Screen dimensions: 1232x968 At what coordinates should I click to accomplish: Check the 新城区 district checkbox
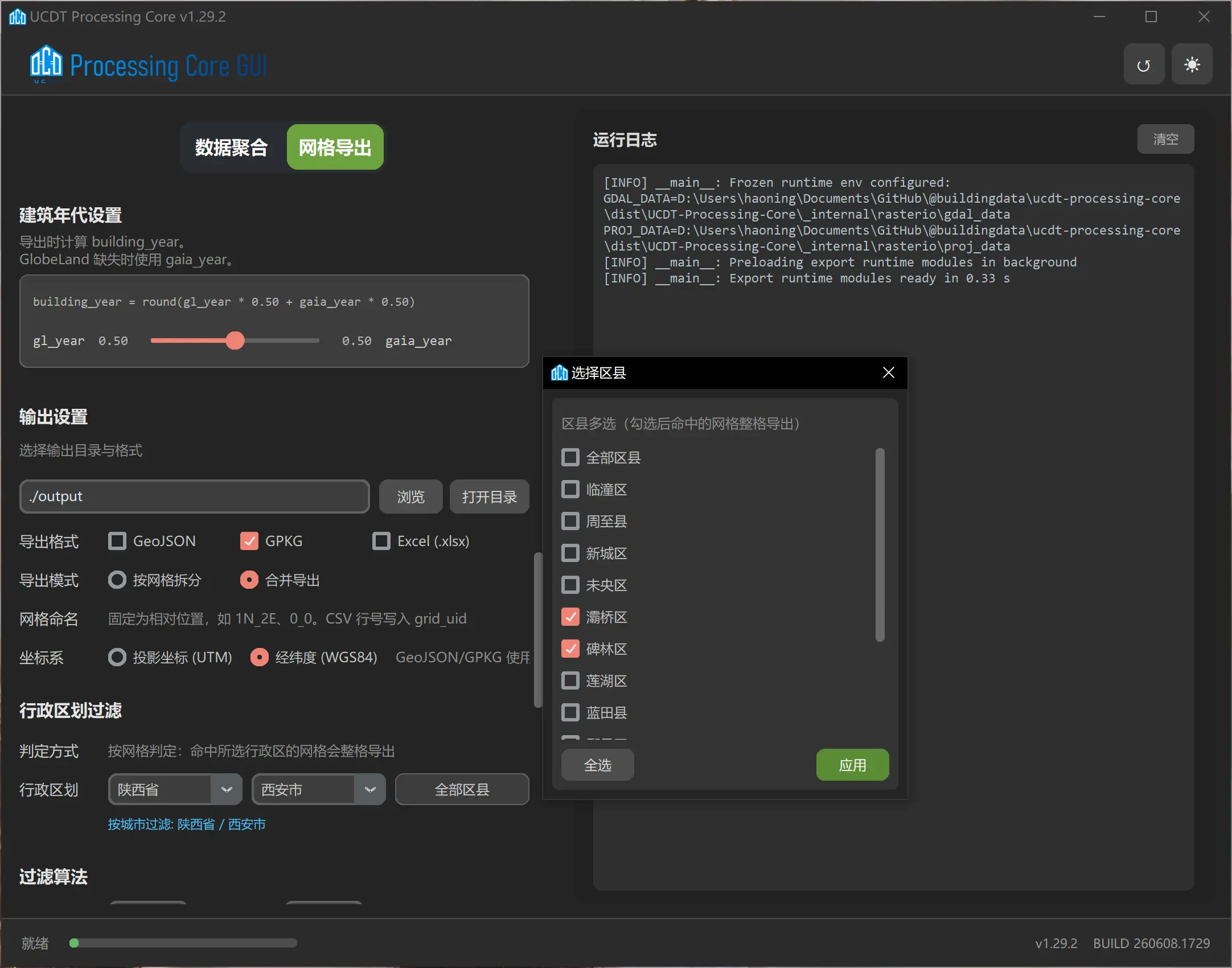[570, 553]
